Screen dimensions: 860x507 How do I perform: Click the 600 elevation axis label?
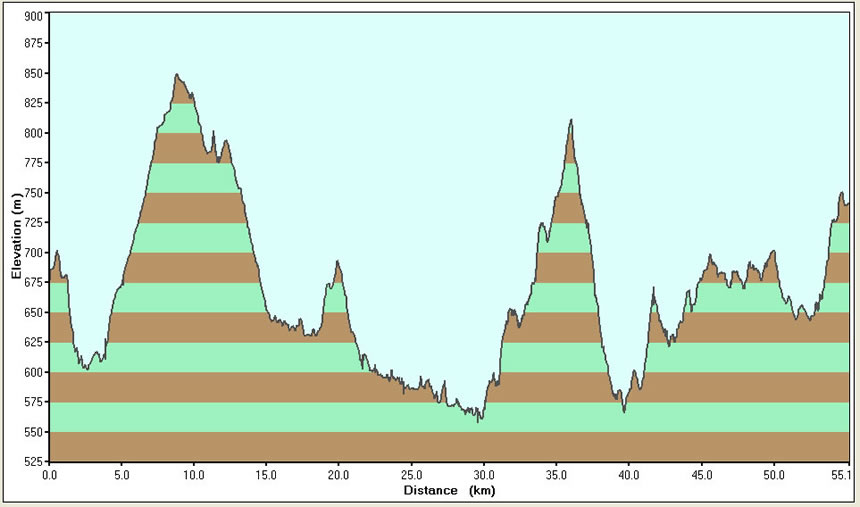[33, 373]
